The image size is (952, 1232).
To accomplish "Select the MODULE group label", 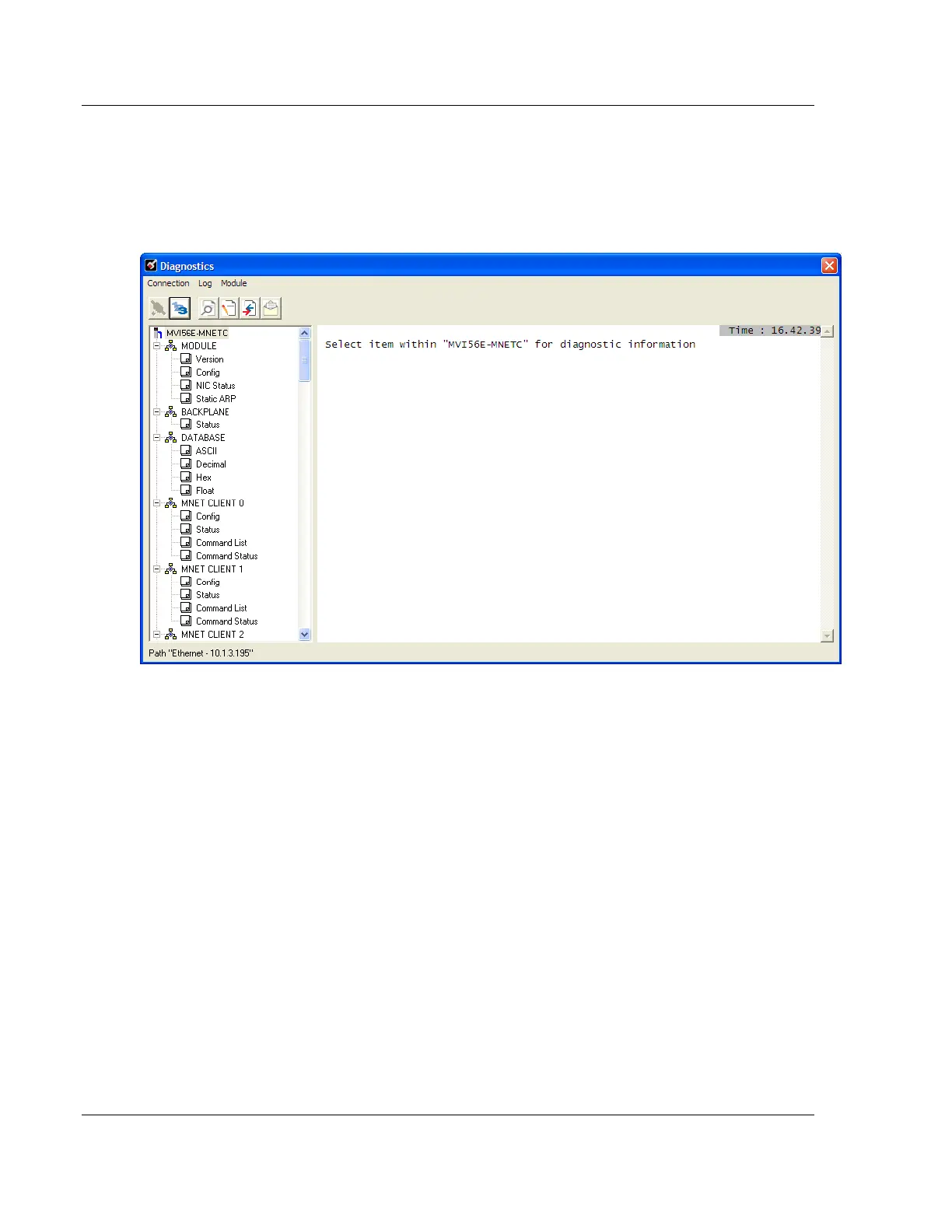I will [199, 346].
